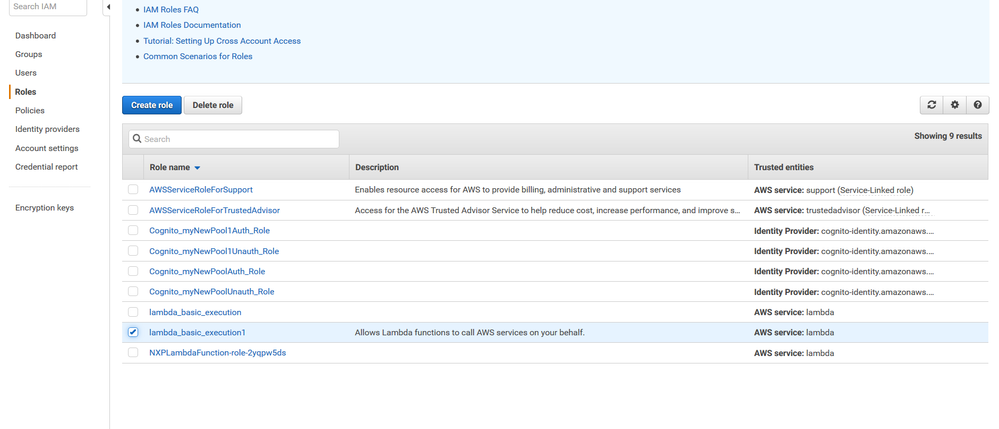Uncheck the lambda_basic_execution1 checkbox
This screenshot has height=429, width=999.
pyautogui.click(x=133, y=332)
